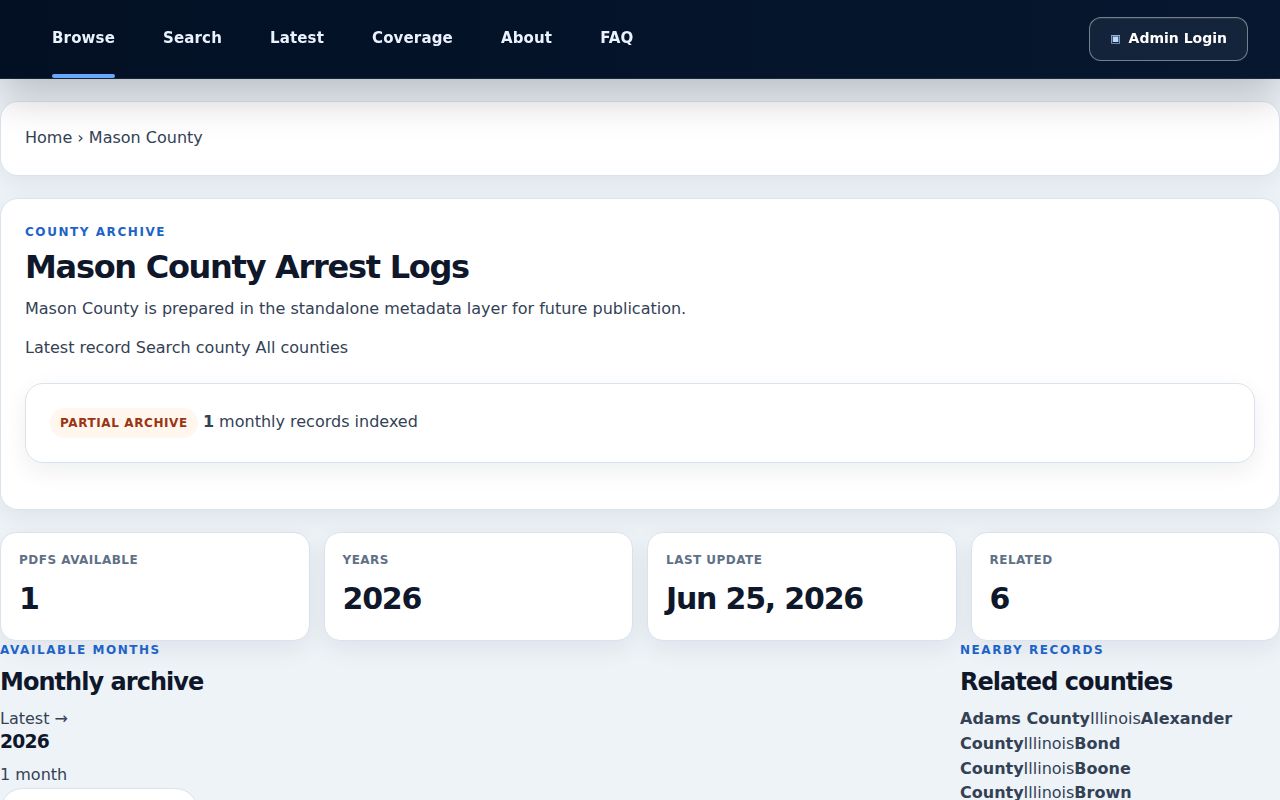The width and height of the screenshot is (1280, 800).
Task: Open the All counties link
Action: 301,348
